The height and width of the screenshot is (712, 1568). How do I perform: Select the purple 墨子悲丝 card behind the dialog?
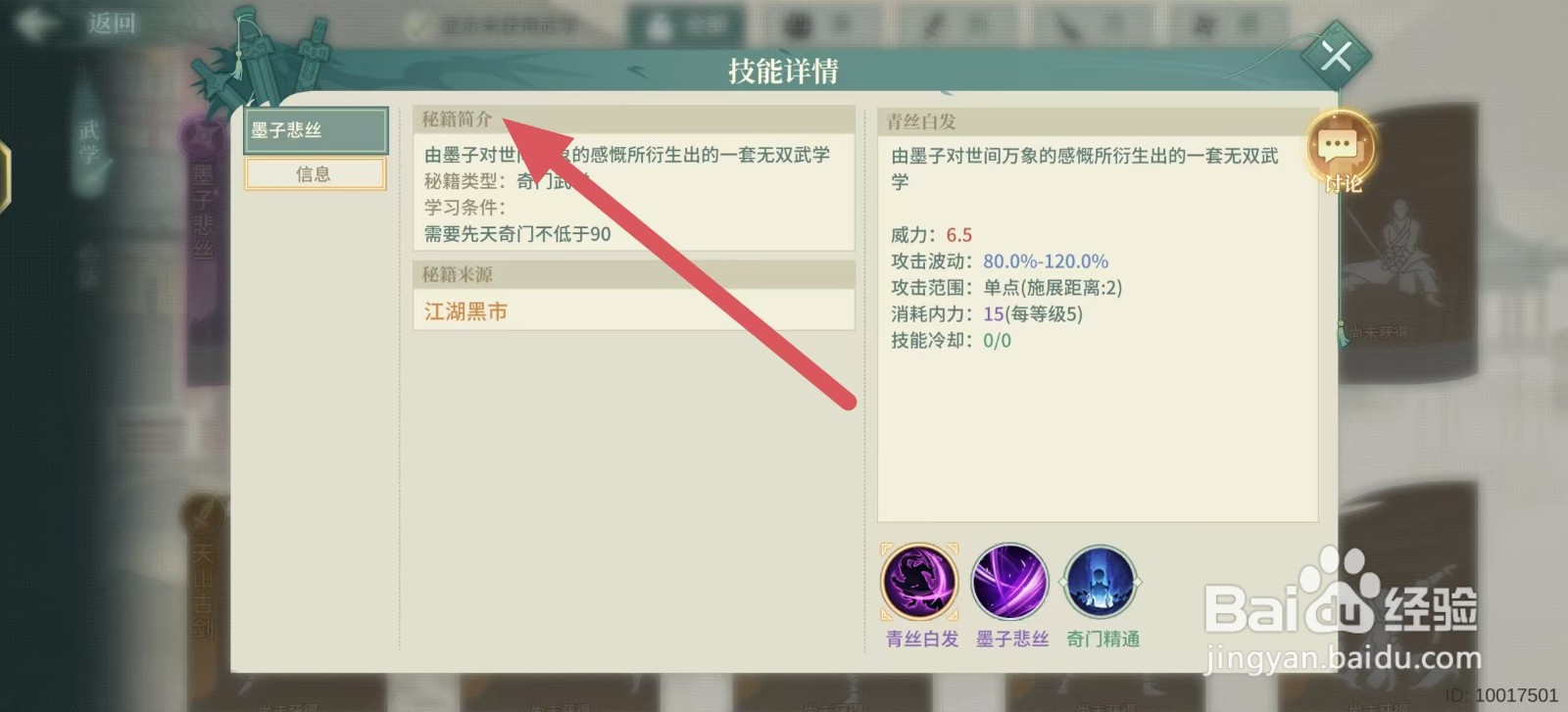[x=204, y=245]
